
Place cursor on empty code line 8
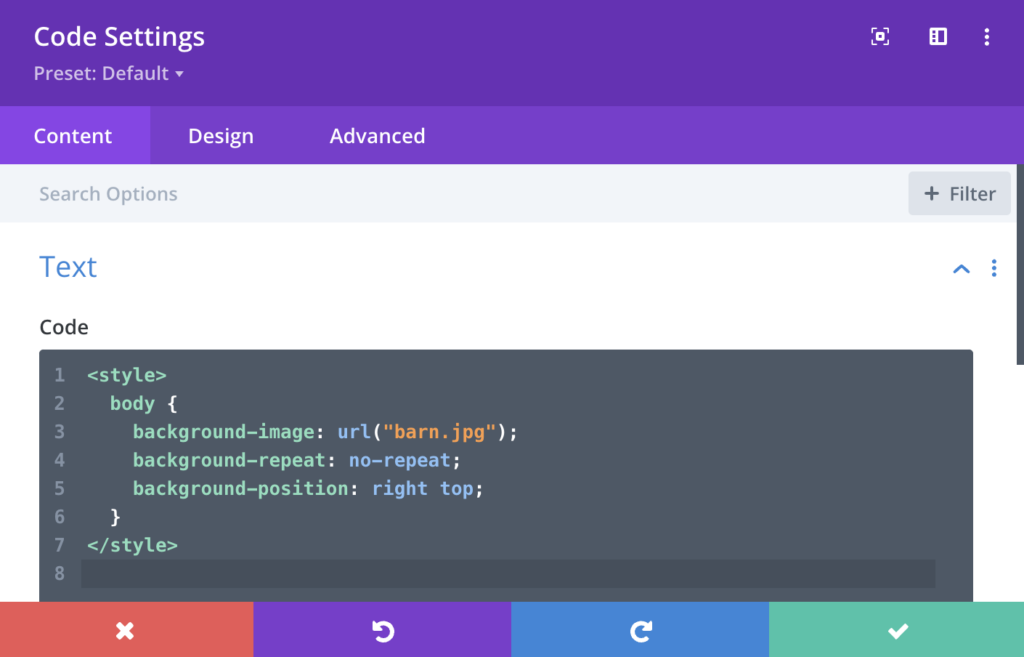point(508,573)
